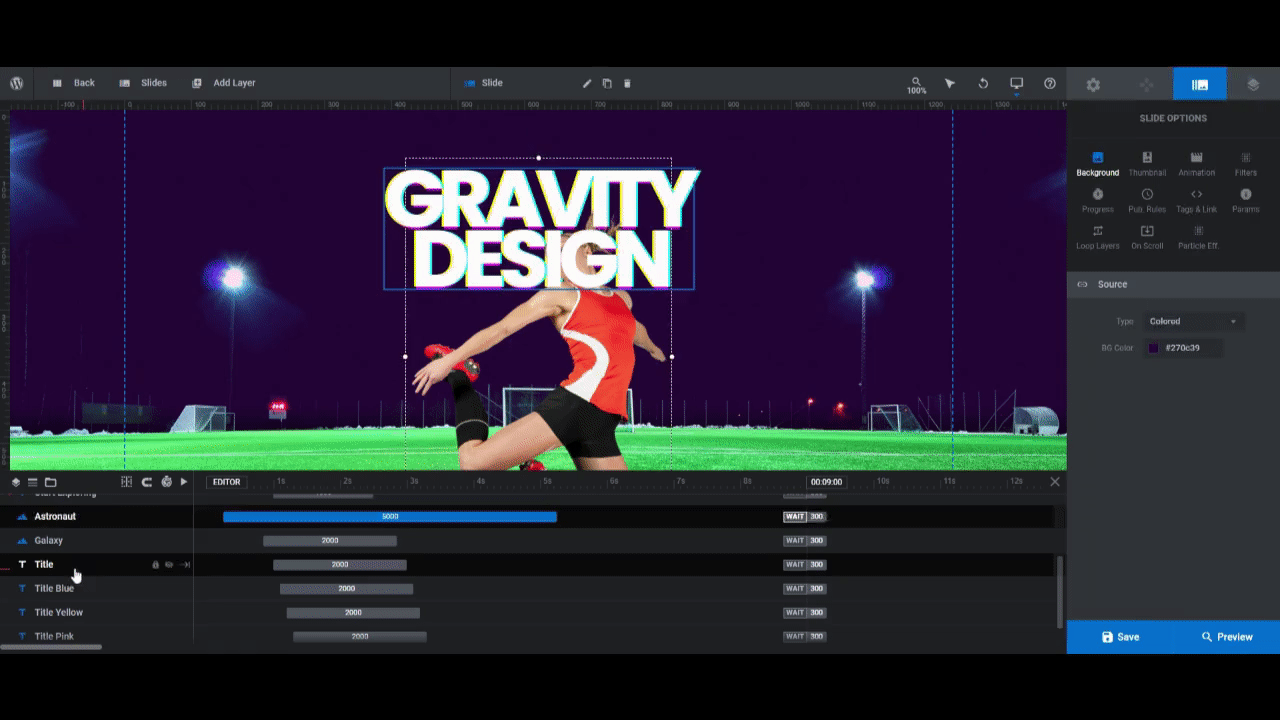Click the Back button
1280x720 pixels.
[x=73, y=83]
